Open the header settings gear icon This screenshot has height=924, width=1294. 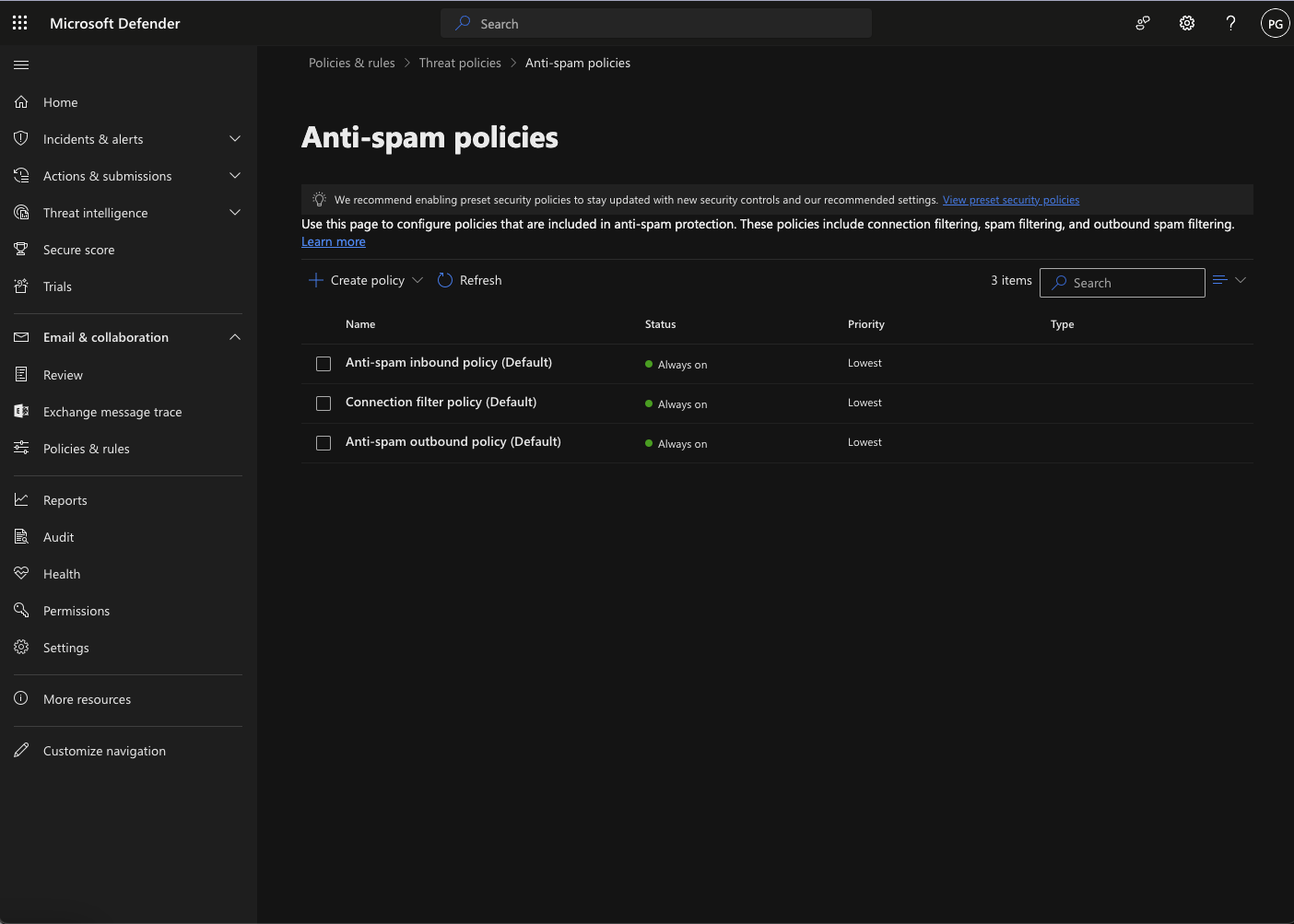(1187, 24)
